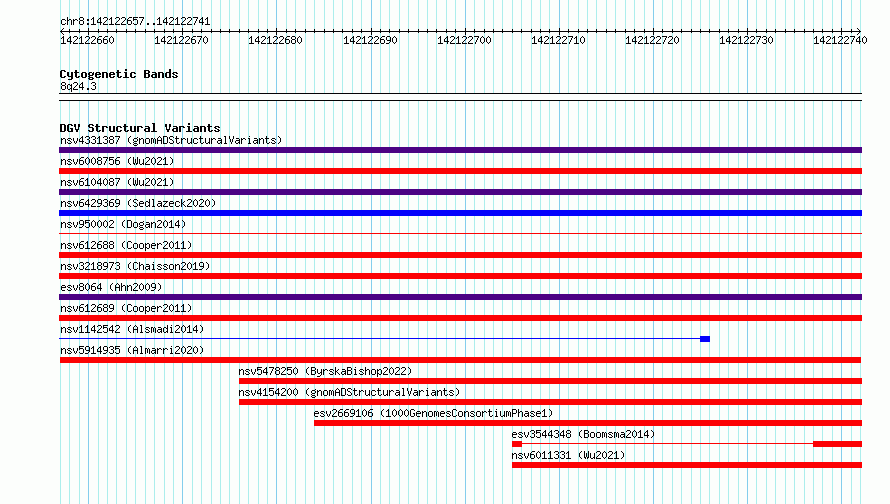The width and height of the screenshot is (890, 504).
Task: Click the nsv4331387 (gnomADStructuralVariants) label
Action: click(171, 140)
